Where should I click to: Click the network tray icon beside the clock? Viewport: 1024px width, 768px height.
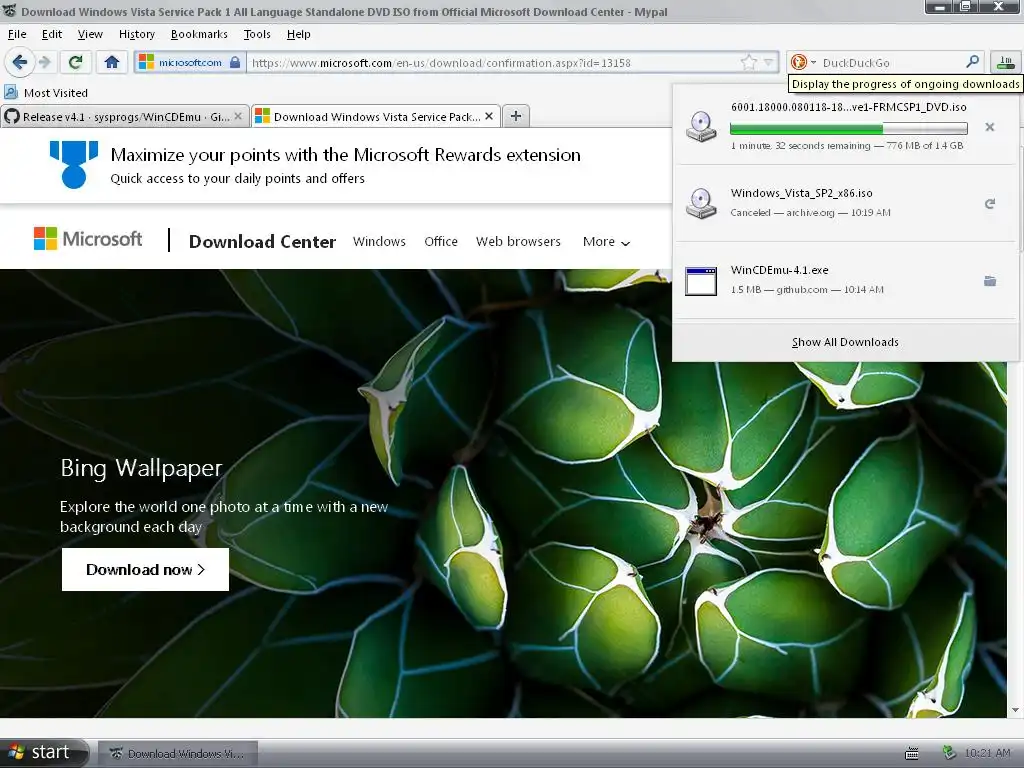pos(949,753)
